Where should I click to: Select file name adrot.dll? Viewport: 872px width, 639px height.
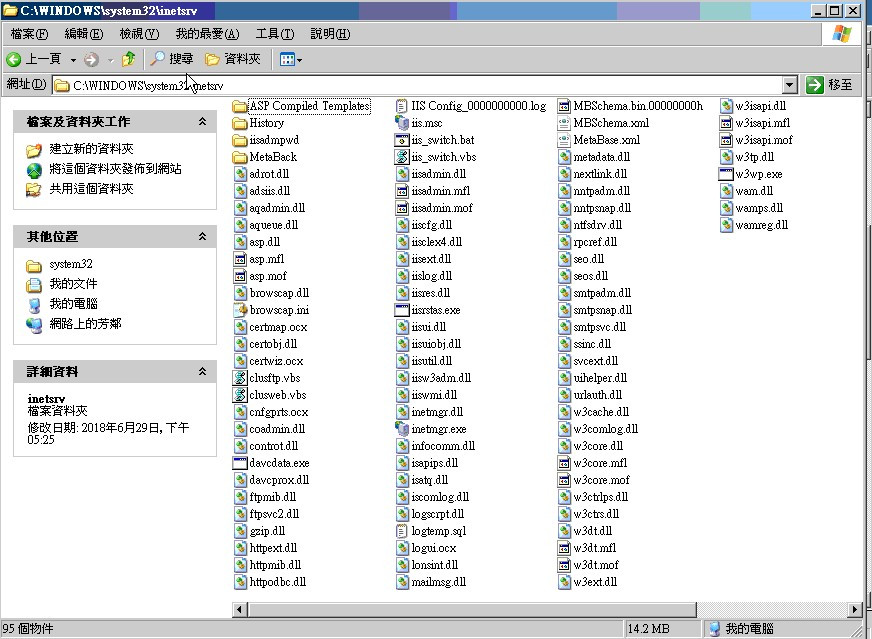(269, 174)
